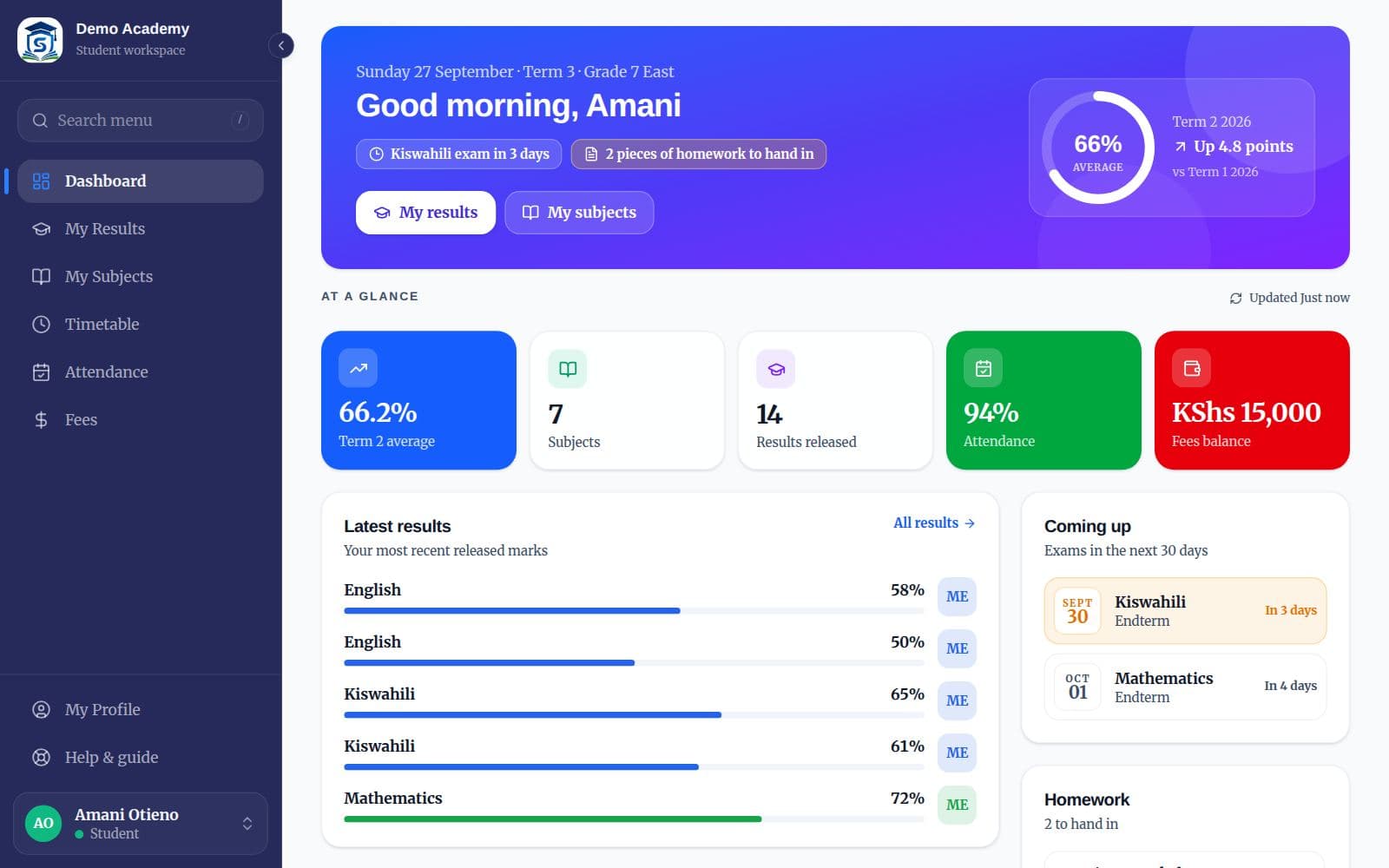
Task: Click the SEPT 30 date badge
Action: pos(1077,611)
